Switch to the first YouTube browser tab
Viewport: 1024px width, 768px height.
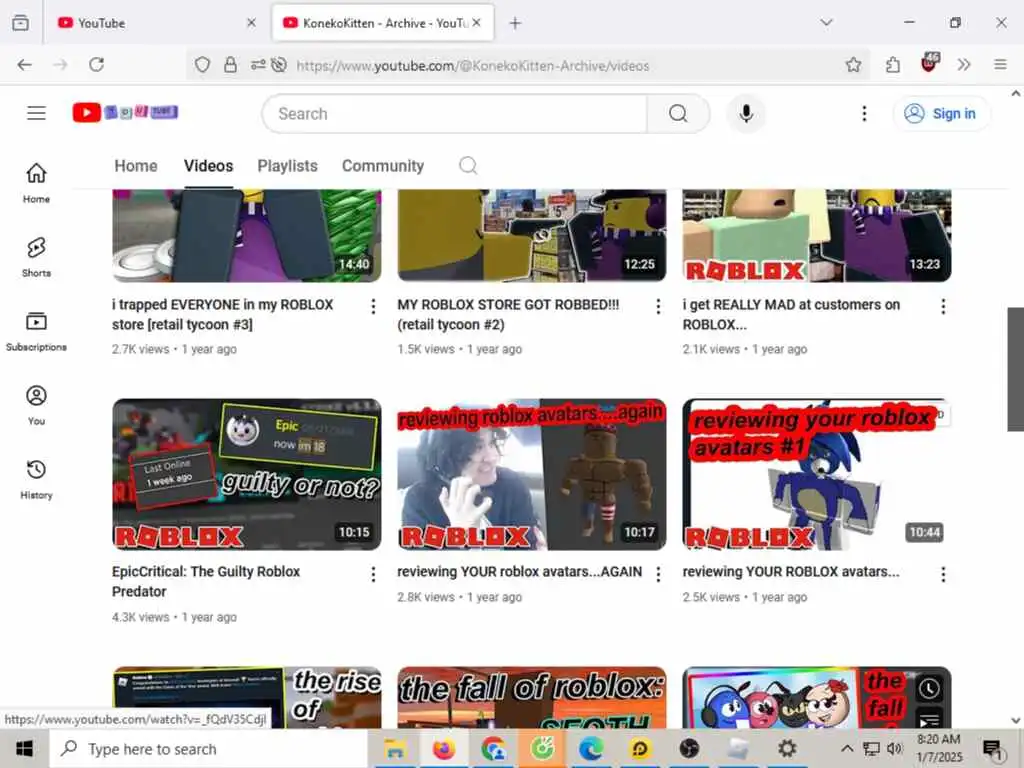tap(155, 23)
